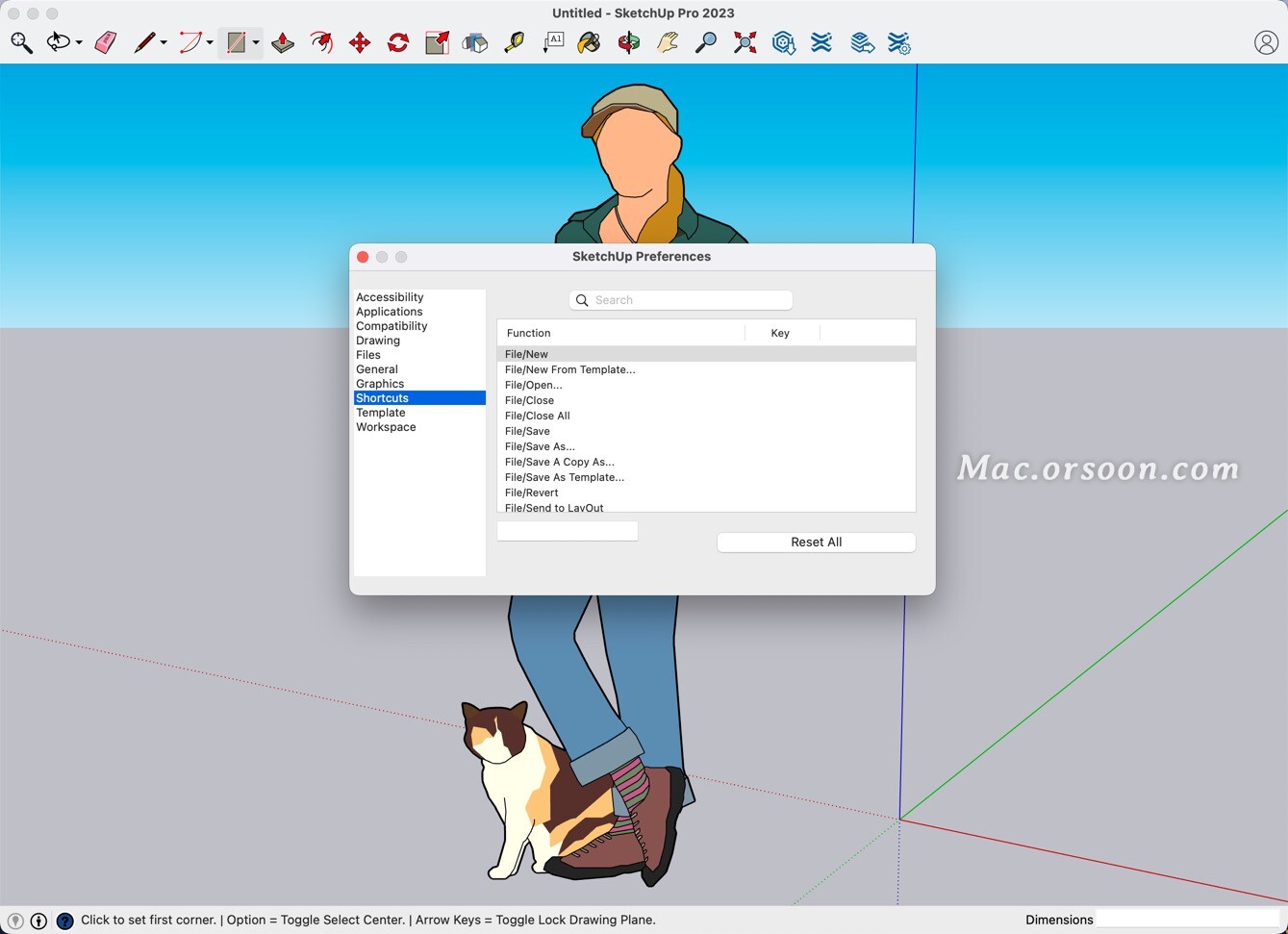Select the Paint Bucket tool
Screen dimensions: 1288x934
(589, 42)
